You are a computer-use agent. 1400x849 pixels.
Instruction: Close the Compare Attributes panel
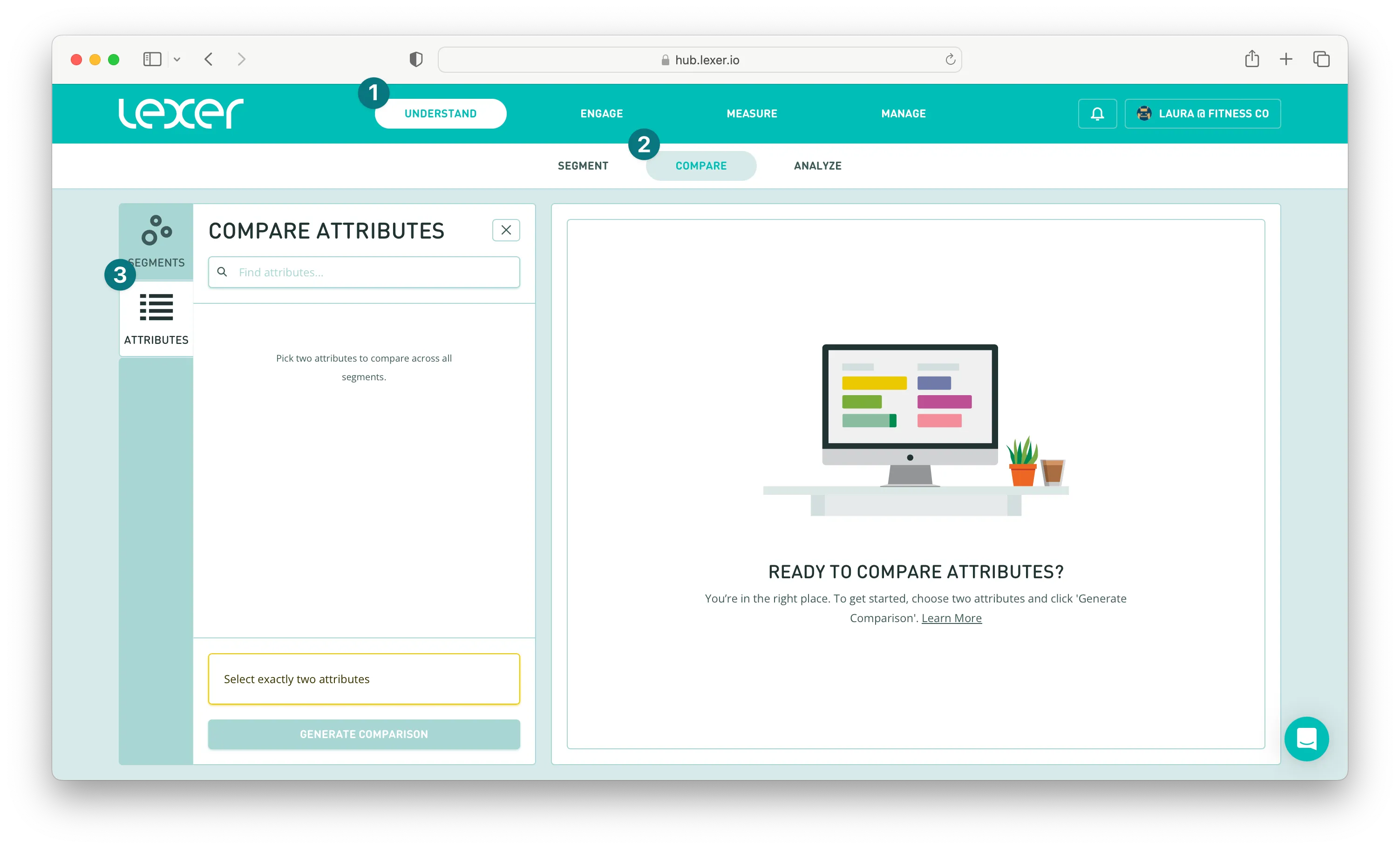(x=506, y=230)
